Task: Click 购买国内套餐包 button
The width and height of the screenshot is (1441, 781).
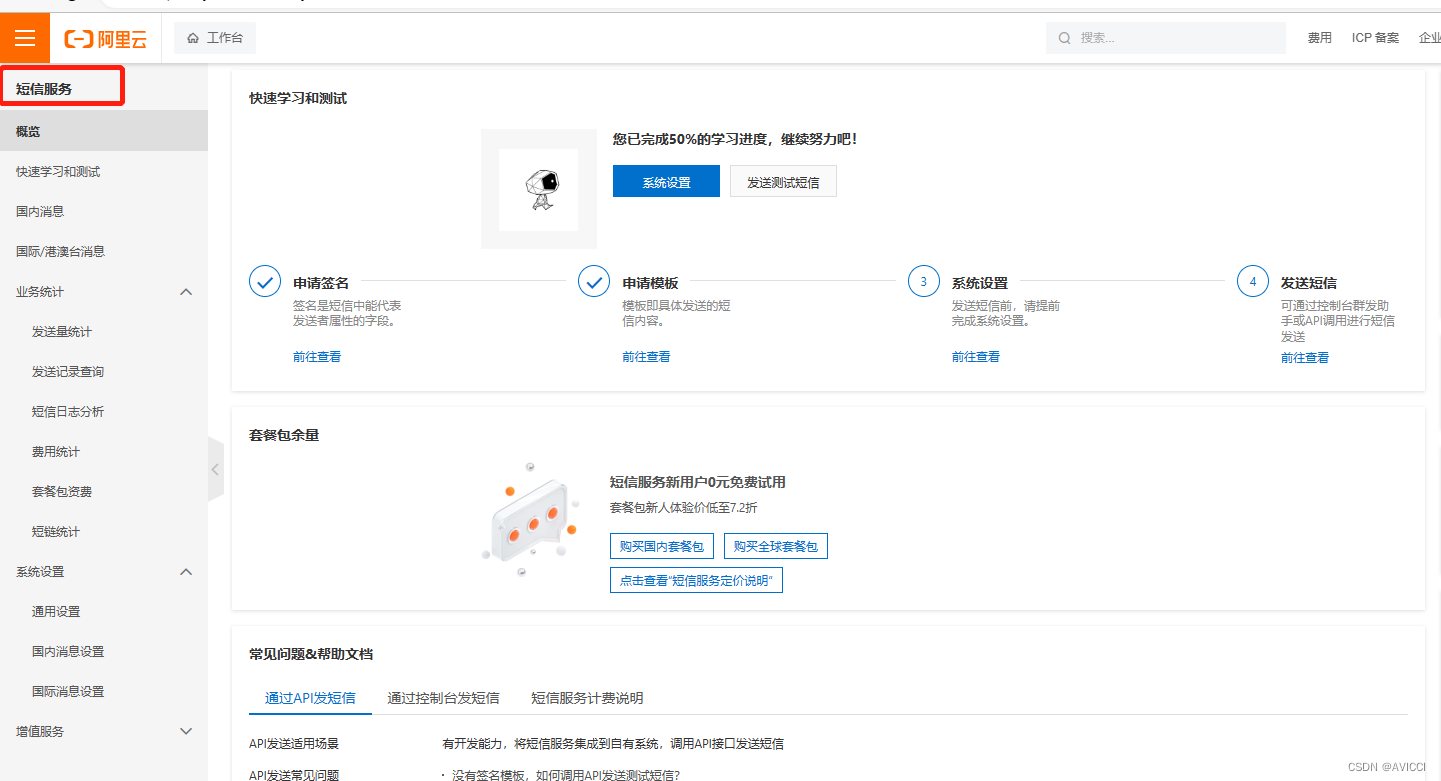Action: 662,546
